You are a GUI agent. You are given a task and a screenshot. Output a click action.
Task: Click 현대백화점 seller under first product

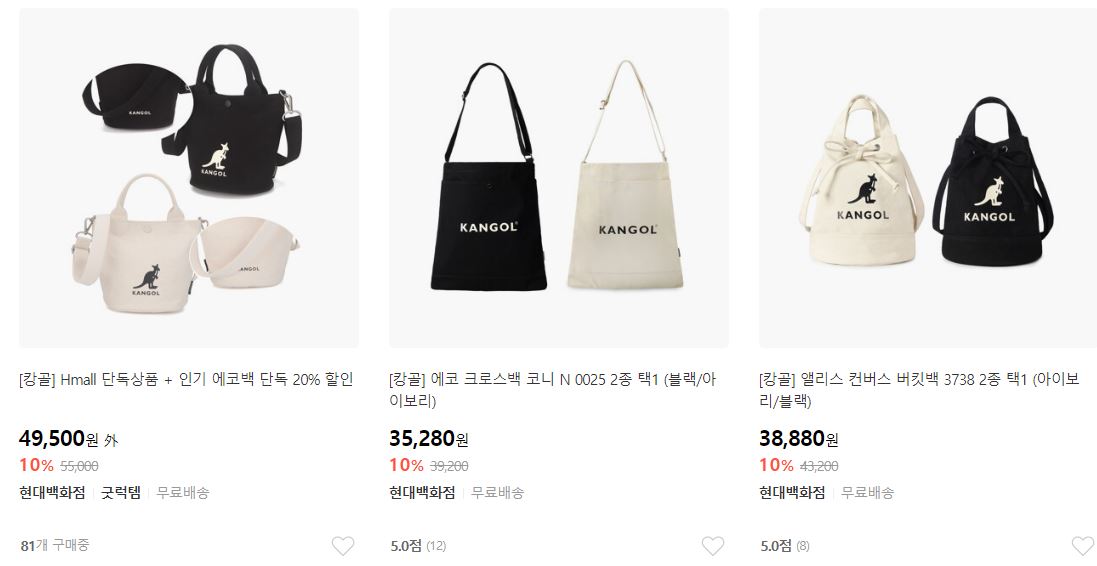pos(52,493)
